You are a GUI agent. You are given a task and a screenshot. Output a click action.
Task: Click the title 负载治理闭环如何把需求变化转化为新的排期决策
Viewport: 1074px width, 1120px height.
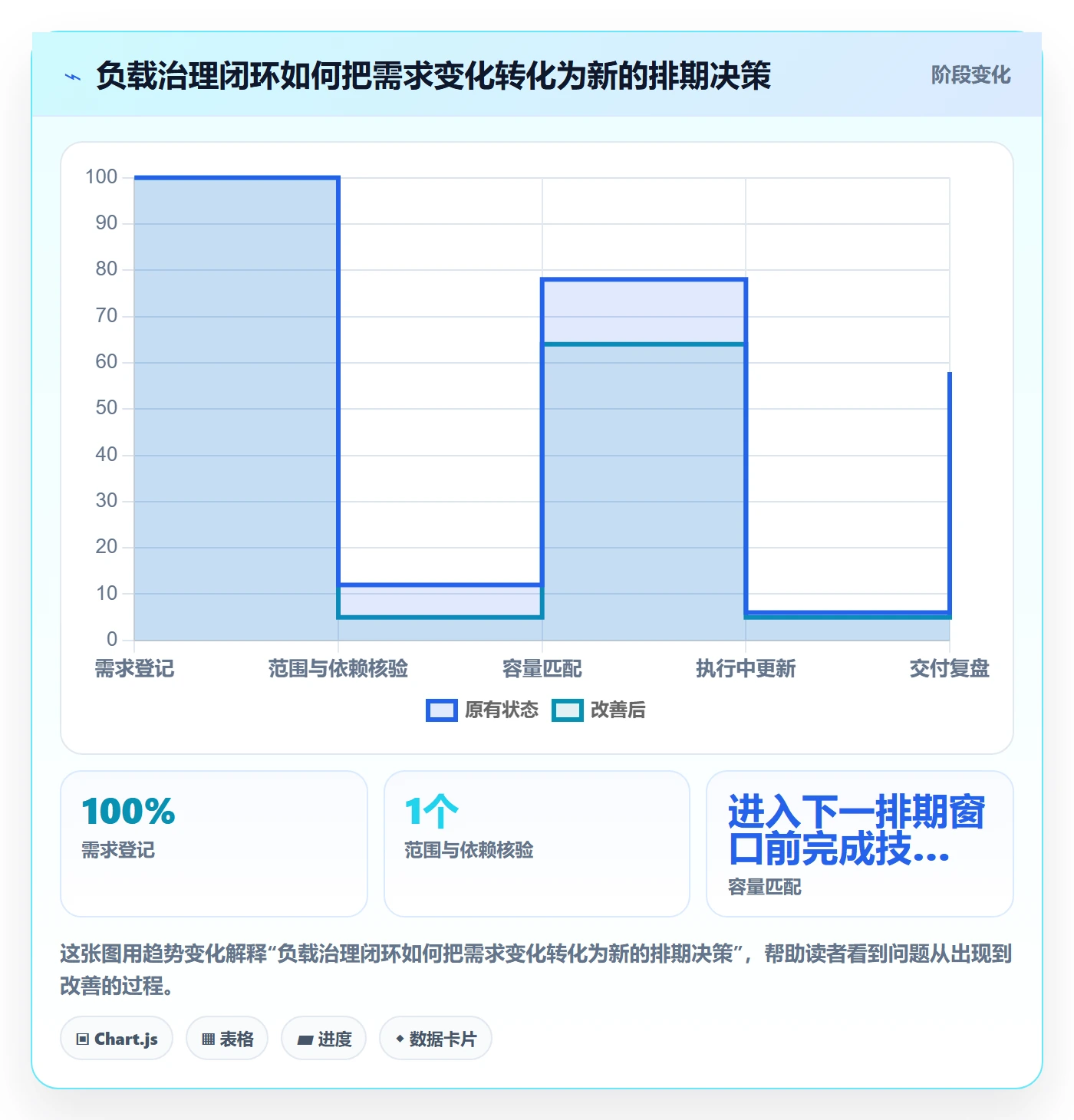tap(433, 76)
